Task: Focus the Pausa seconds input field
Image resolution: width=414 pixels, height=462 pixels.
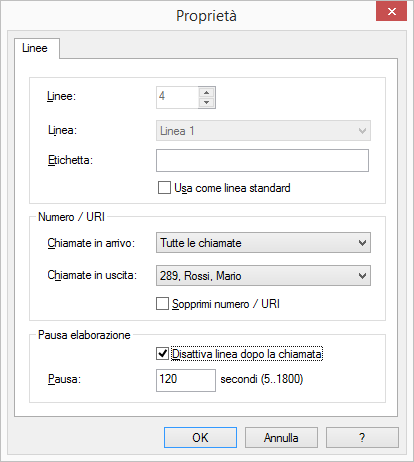Action: click(186, 380)
